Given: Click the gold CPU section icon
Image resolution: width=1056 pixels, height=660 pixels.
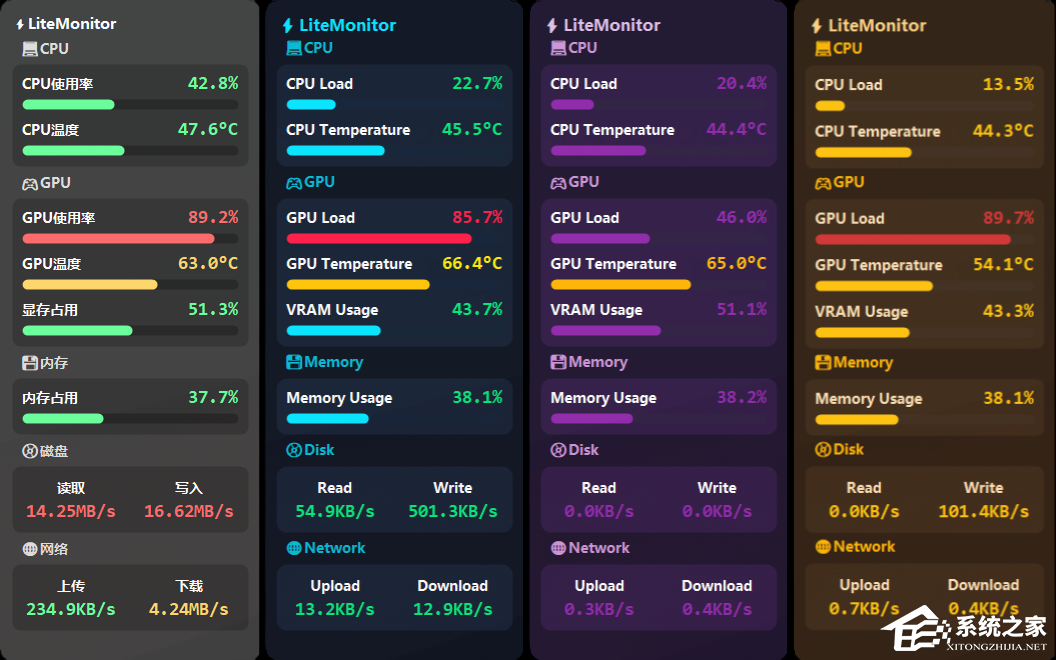Looking at the screenshot, I should click(x=823, y=48).
